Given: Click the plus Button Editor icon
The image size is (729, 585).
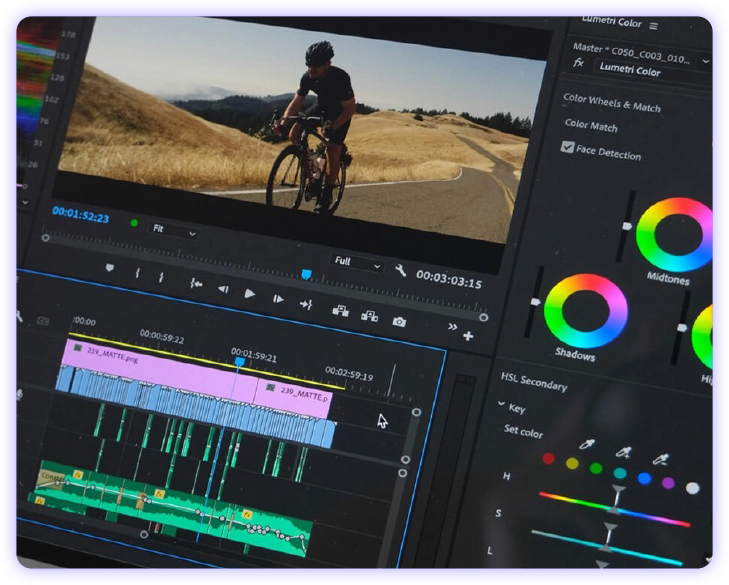Looking at the screenshot, I should [x=468, y=336].
